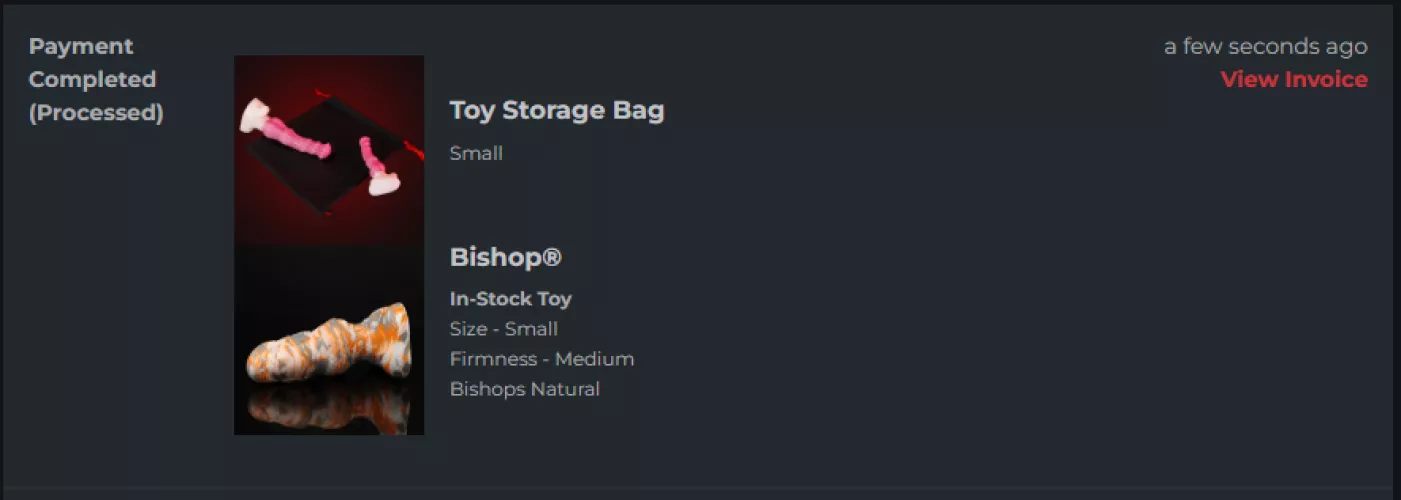Click the Small size under Toy Storage Bag

[476, 154]
